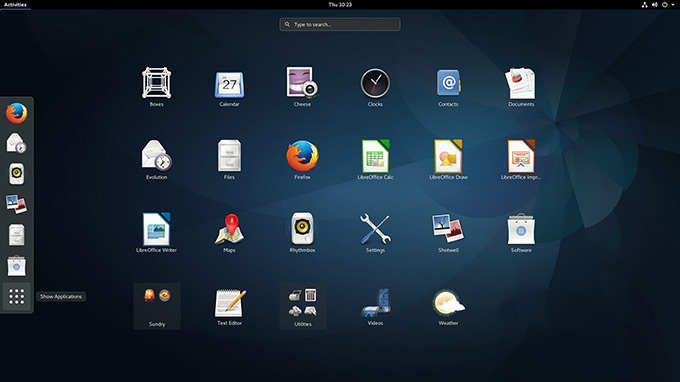Open Shotwell from the dash
This screenshot has width=680, height=382.
[16, 204]
